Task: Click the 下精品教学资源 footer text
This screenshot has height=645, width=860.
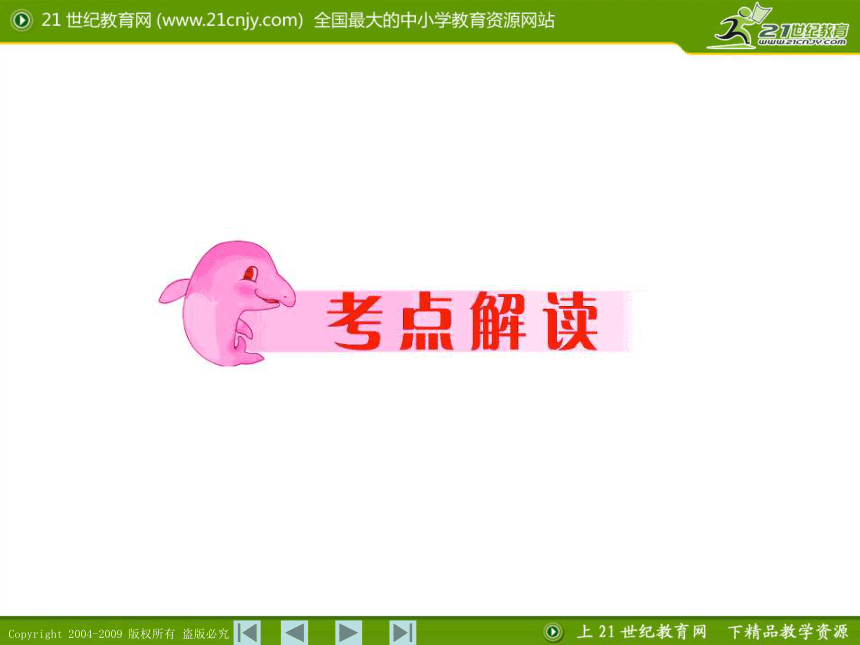Action: [x=788, y=632]
